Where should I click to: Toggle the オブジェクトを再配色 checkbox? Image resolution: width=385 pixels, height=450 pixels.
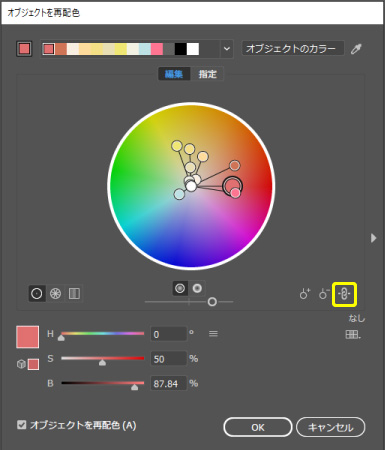[21, 425]
